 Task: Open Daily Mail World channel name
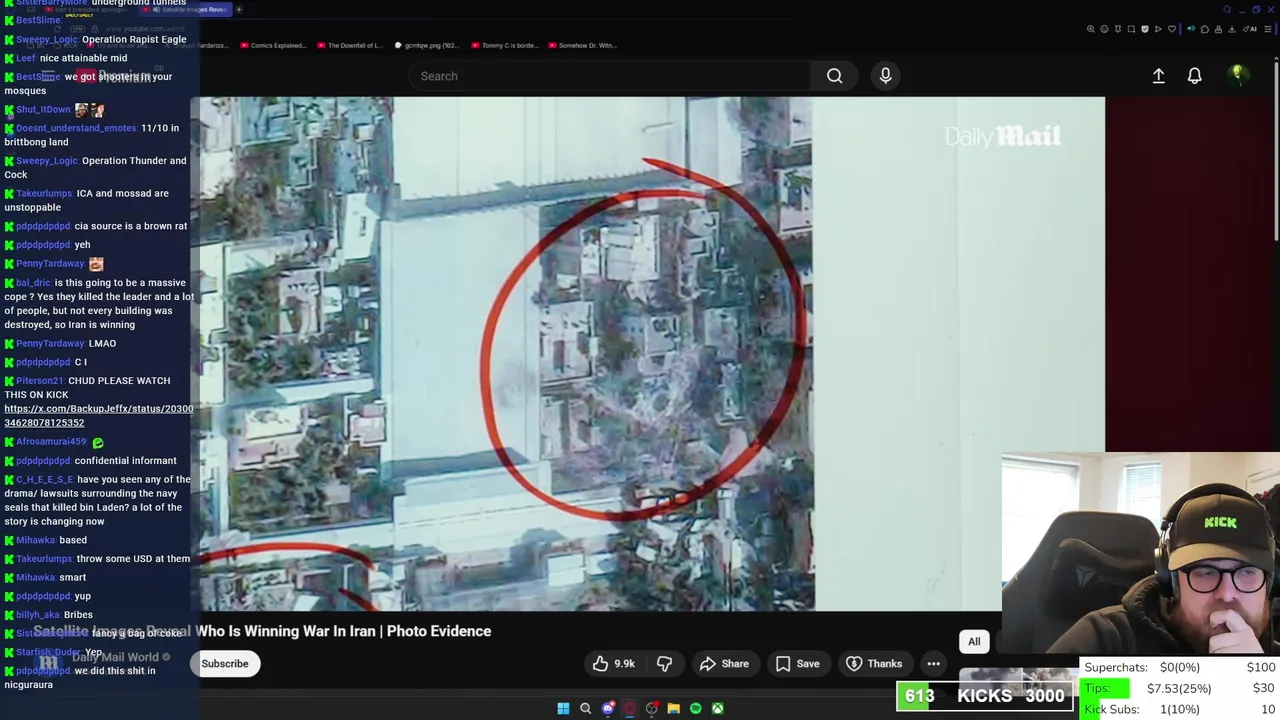[x=115, y=657]
